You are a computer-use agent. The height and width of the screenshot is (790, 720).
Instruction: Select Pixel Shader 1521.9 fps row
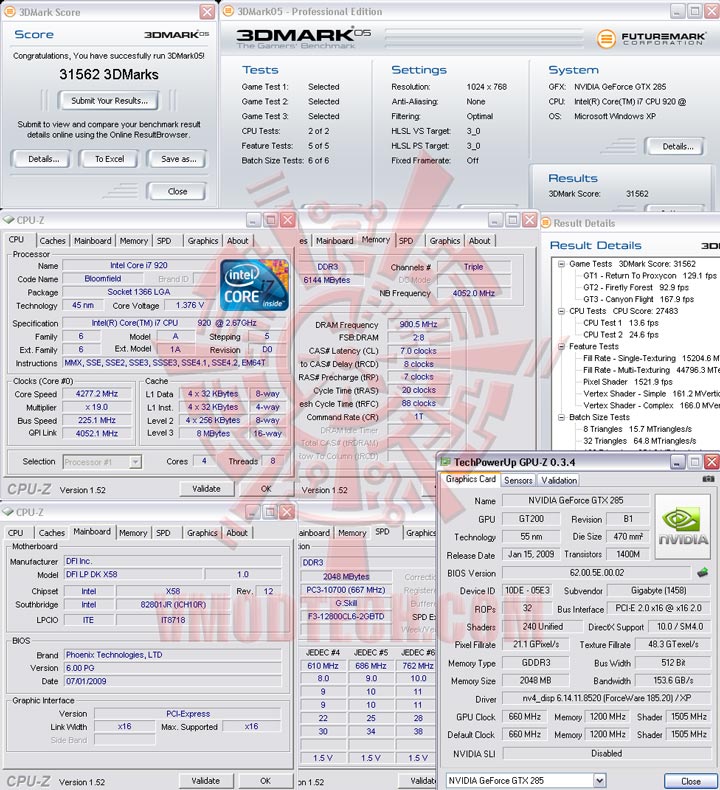click(x=628, y=382)
